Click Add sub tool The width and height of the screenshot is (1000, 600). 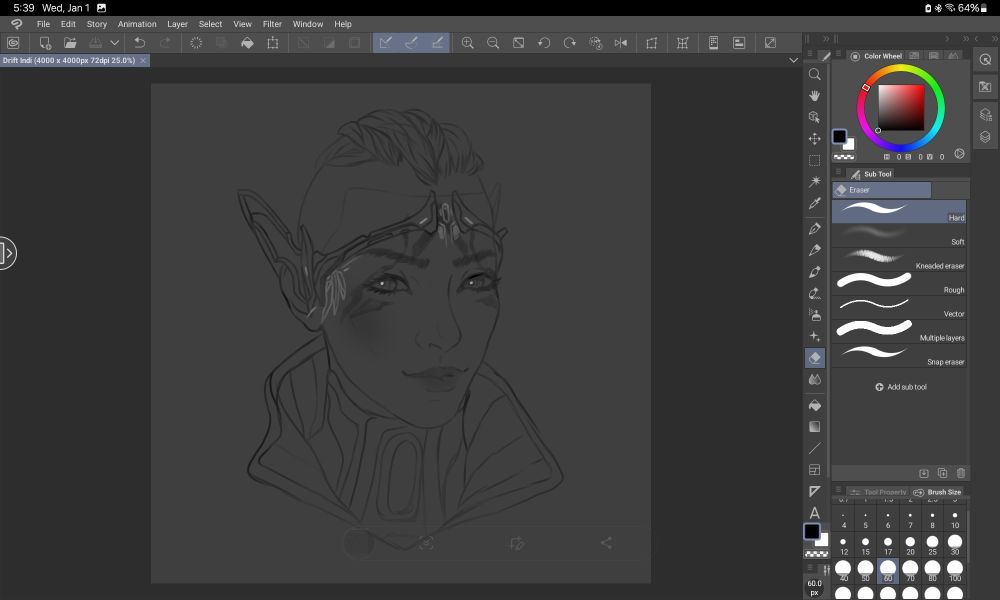[900, 387]
